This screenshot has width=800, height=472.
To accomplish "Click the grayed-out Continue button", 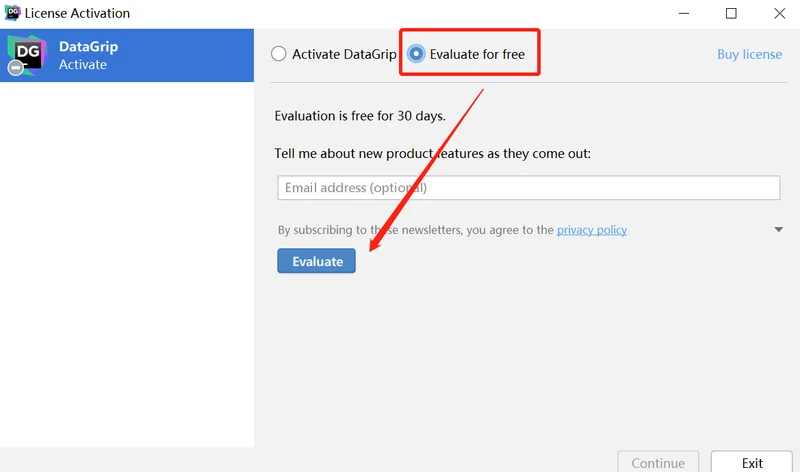I will click(658, 462).
